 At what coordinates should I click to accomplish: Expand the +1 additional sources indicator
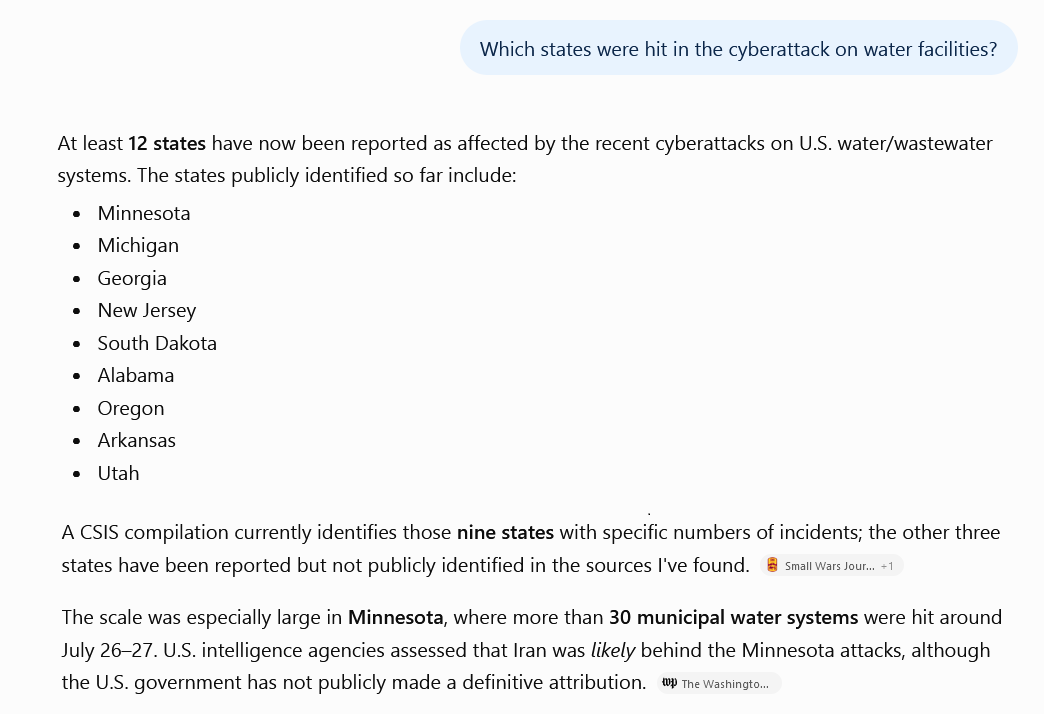887,566
